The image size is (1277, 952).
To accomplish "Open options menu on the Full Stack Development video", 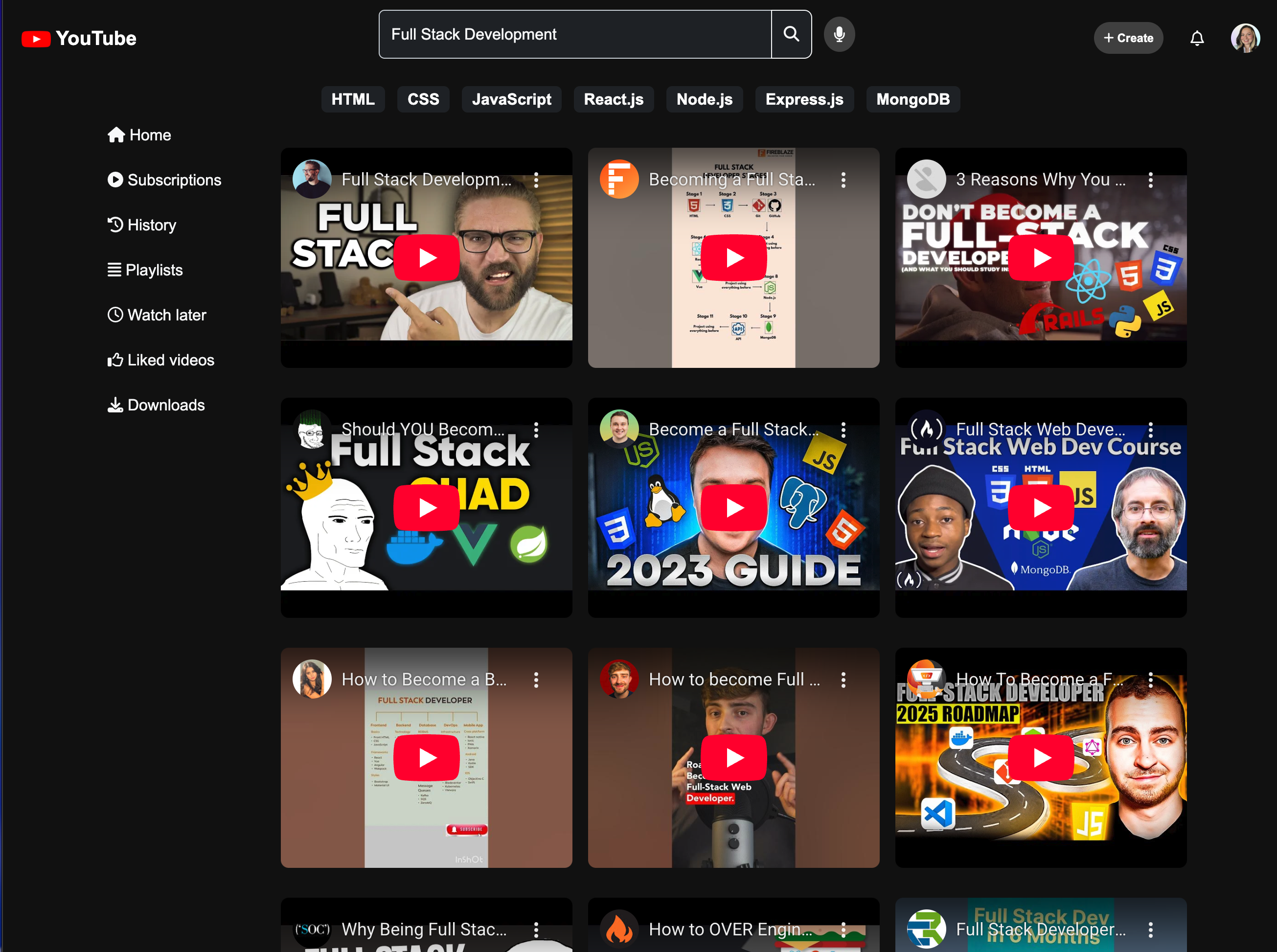I will pyautogui.click(x=537, y=181).
